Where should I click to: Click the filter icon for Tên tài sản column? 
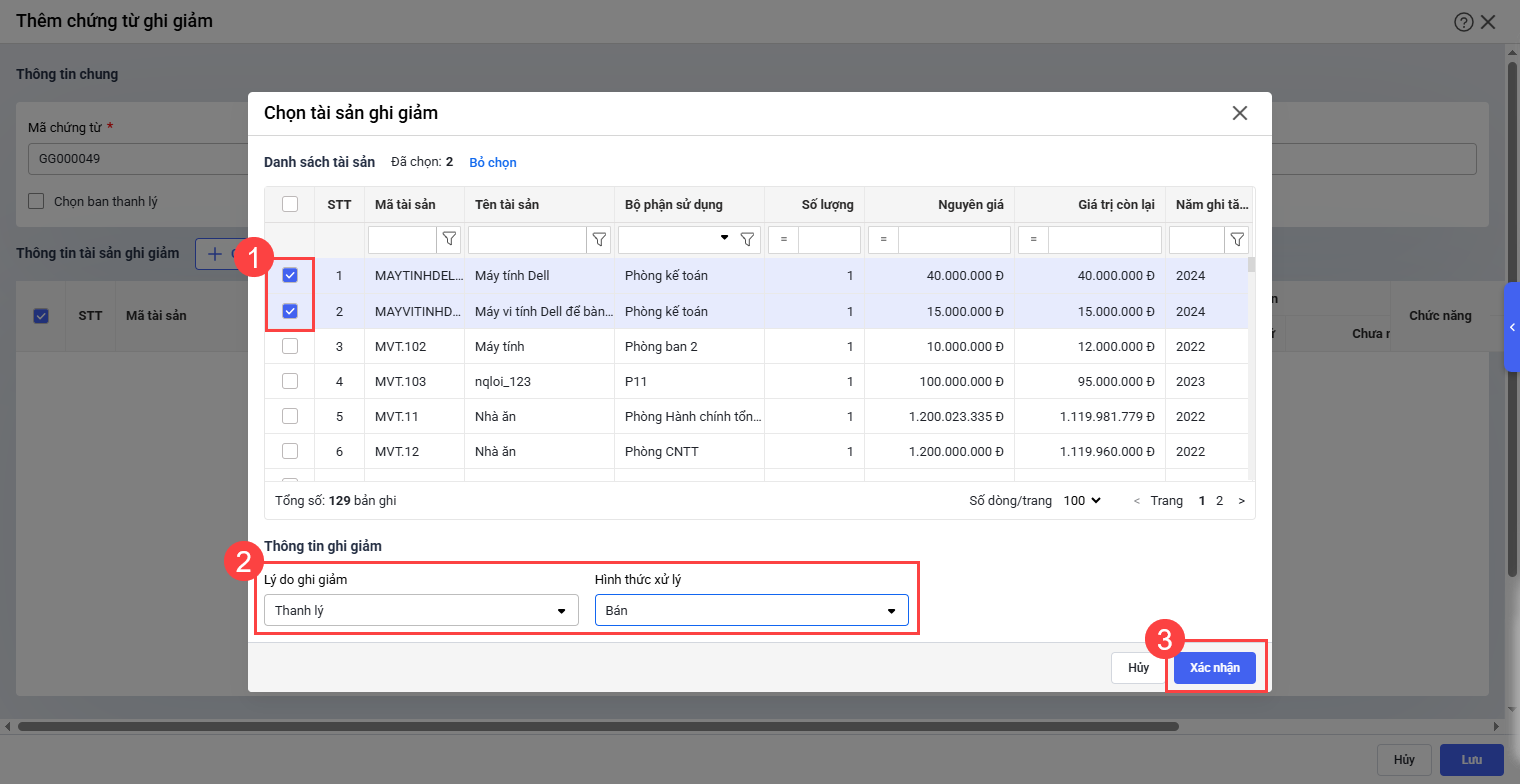pyautogui.click(x=599, y=240)
